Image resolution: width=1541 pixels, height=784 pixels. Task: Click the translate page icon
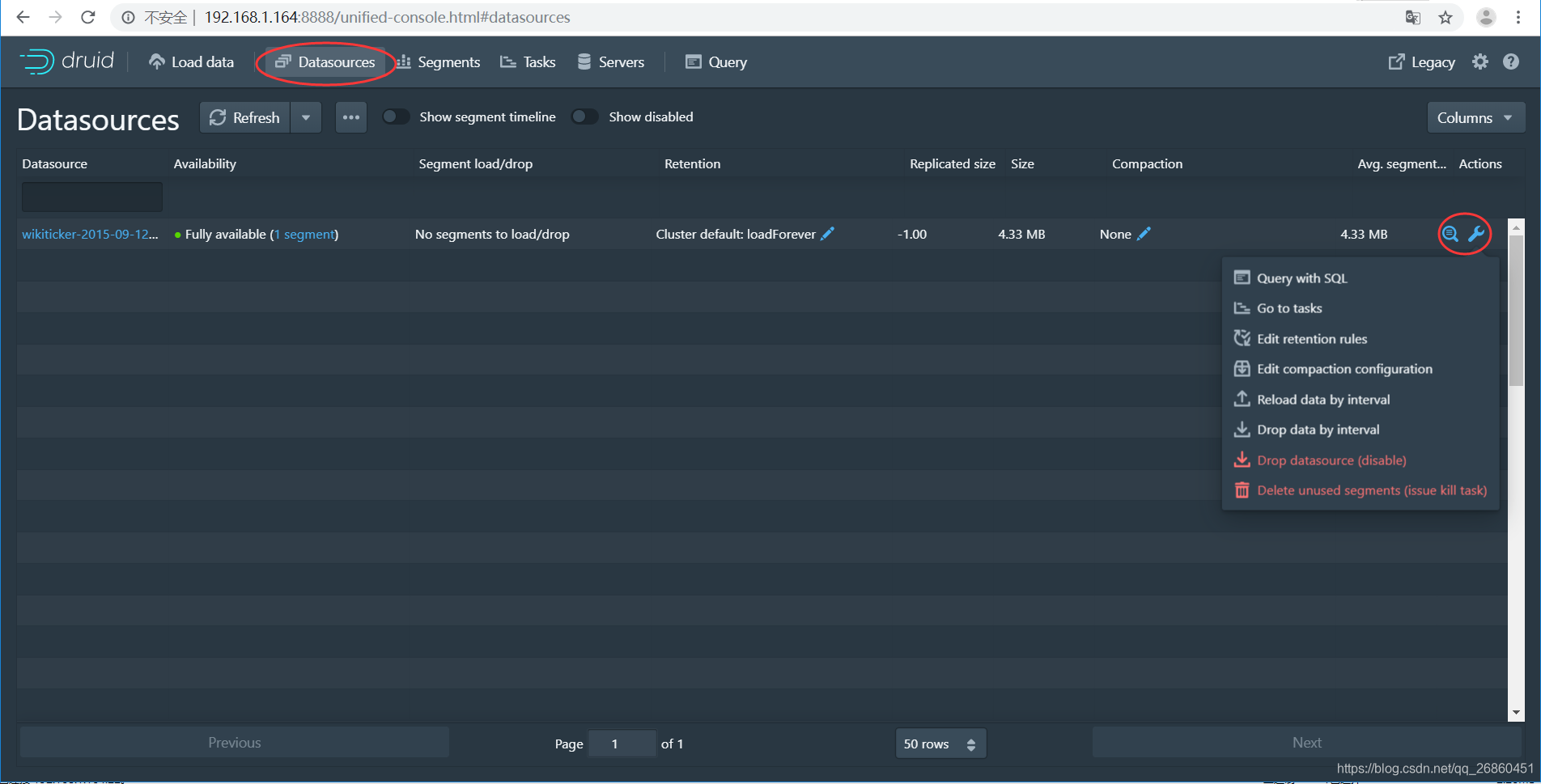pyautogui.click(x=1413, y=18)
